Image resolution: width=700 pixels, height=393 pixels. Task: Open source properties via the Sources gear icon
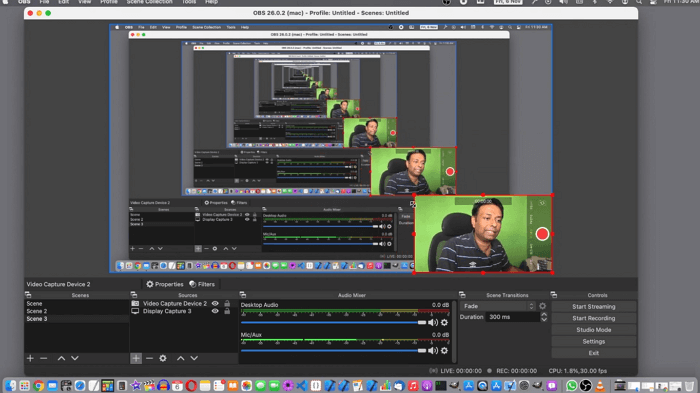click(163, 358)
